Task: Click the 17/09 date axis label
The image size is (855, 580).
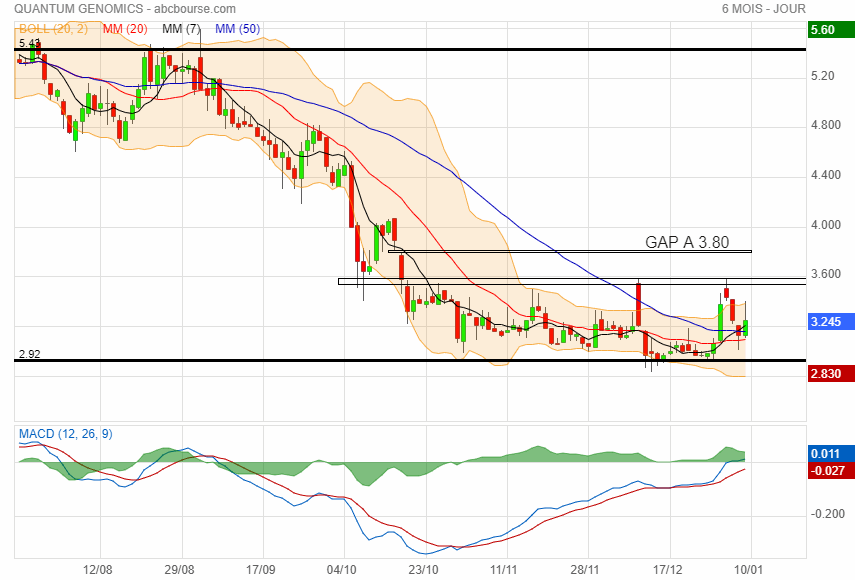Action: tap(261, 570)
